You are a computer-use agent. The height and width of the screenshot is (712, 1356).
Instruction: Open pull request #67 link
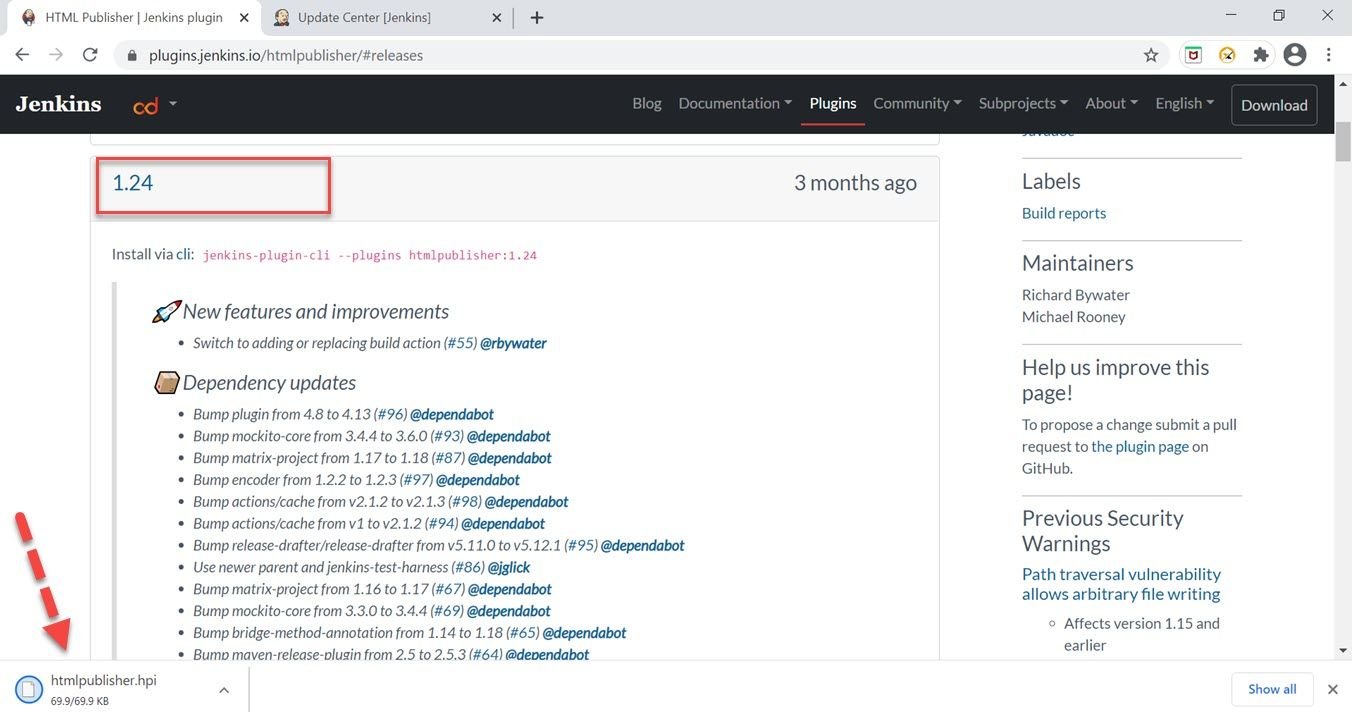(x=448, y=589)
